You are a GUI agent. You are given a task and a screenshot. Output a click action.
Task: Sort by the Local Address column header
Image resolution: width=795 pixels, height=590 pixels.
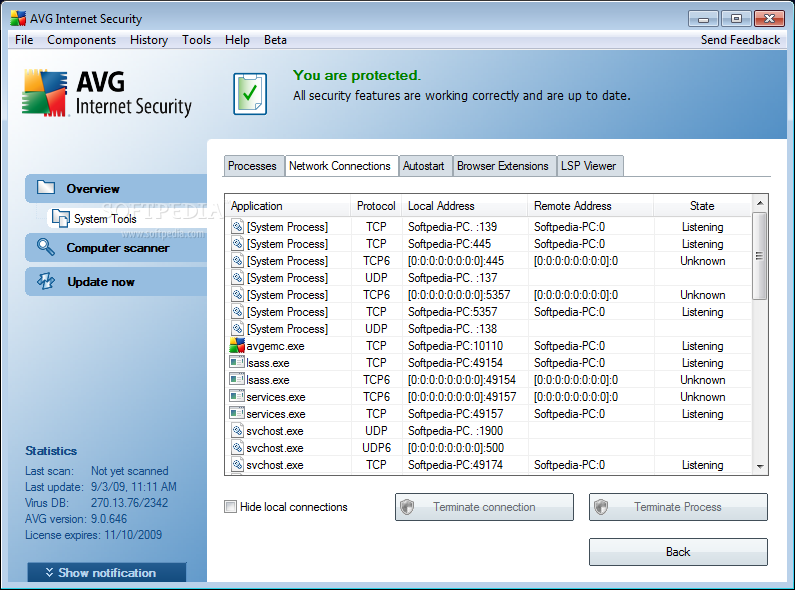[x=464, y=206]
